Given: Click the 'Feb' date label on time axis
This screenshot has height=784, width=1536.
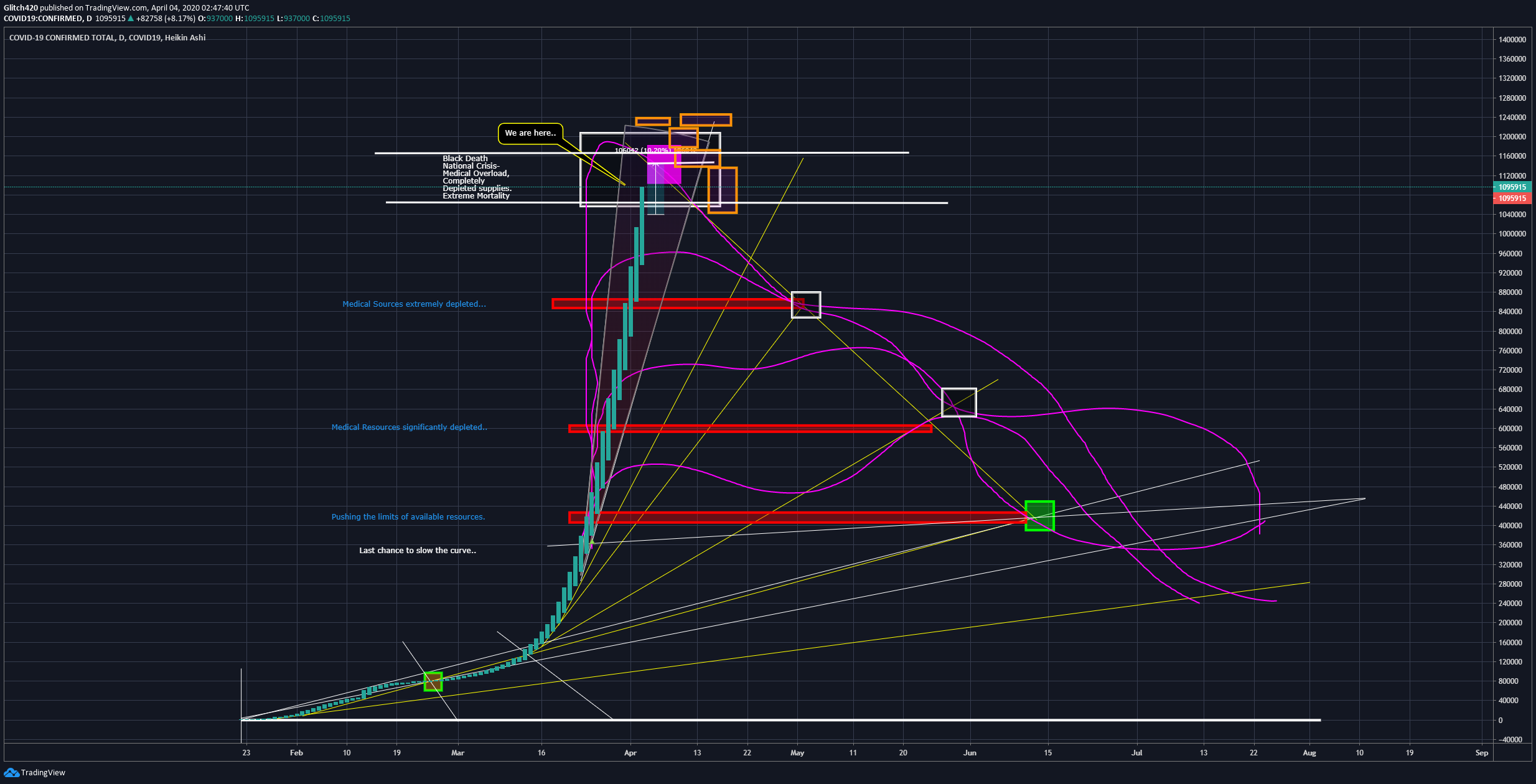Looking at the screenshot, I should [x=296, y=753].
